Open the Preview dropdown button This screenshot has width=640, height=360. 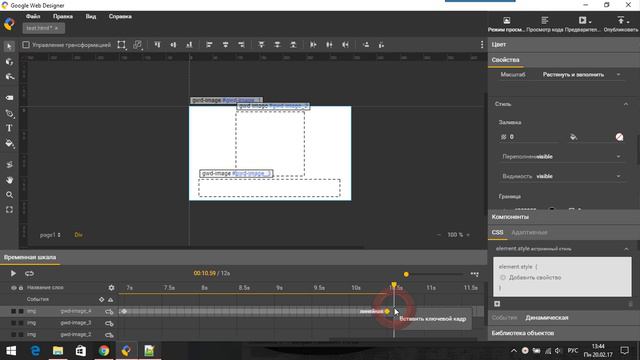click(584, 24)
